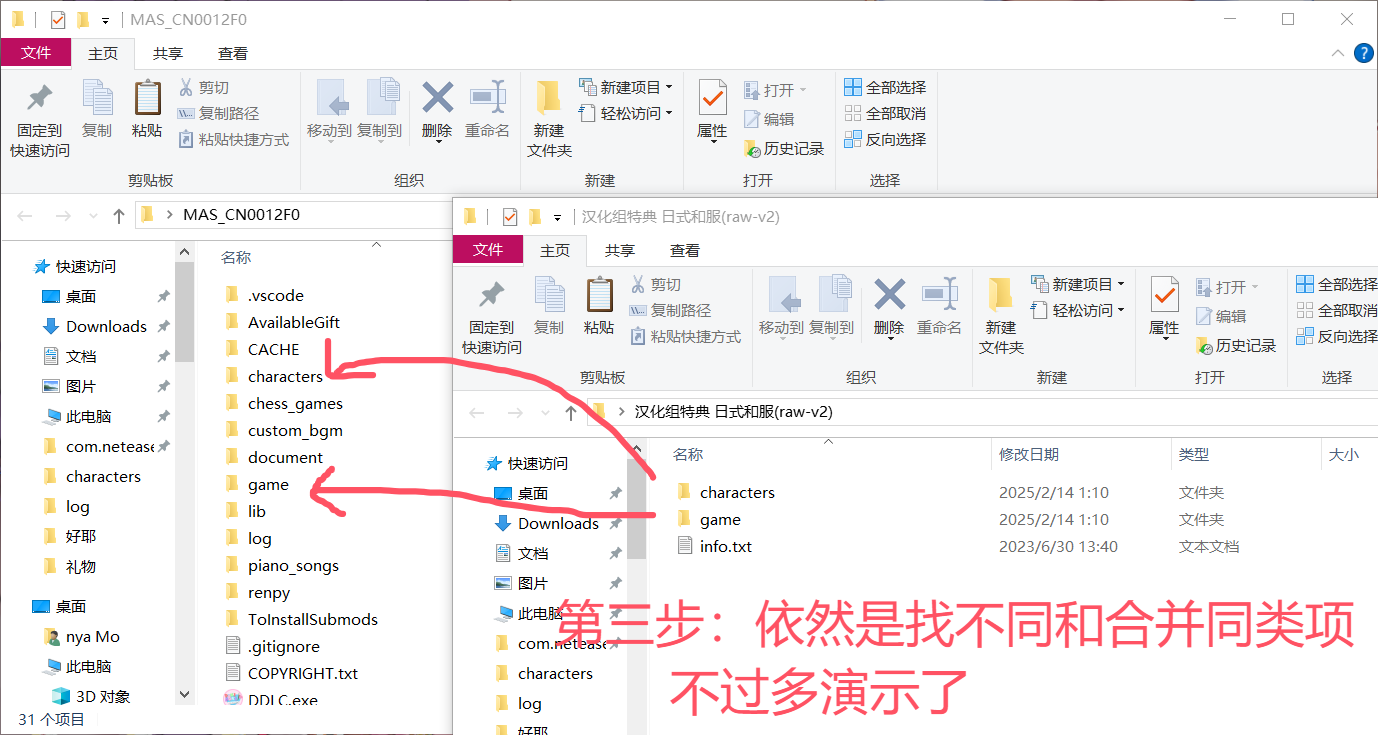The image size is (1378, 735).
Task: Click 反向选择 in the back window
Action: click(885, 139)
